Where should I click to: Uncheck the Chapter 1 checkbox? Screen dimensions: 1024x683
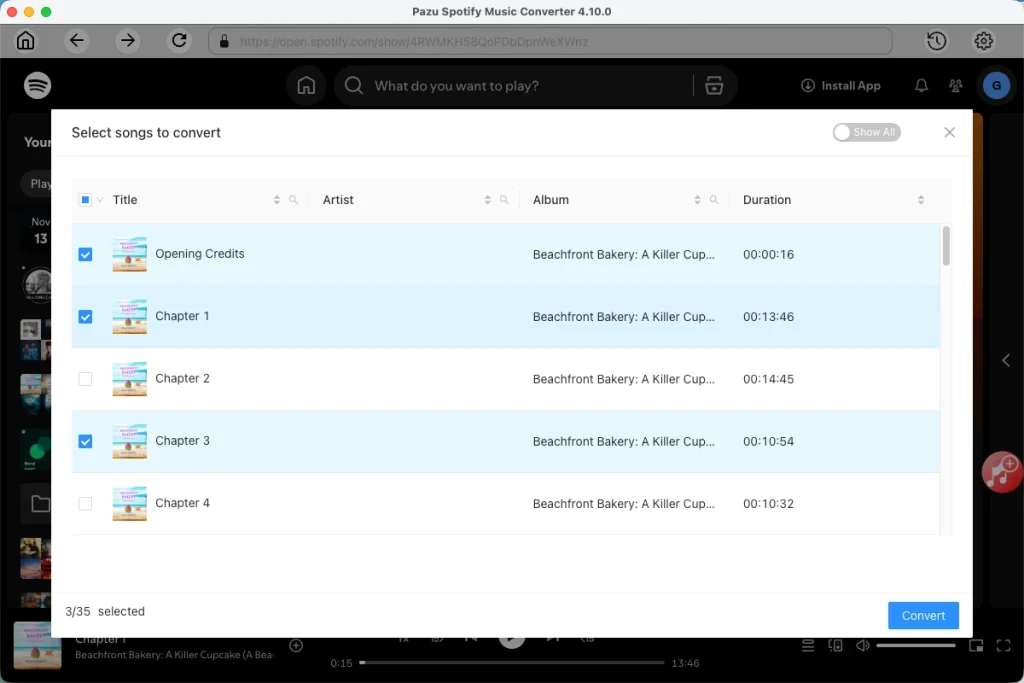coord(85,317)
